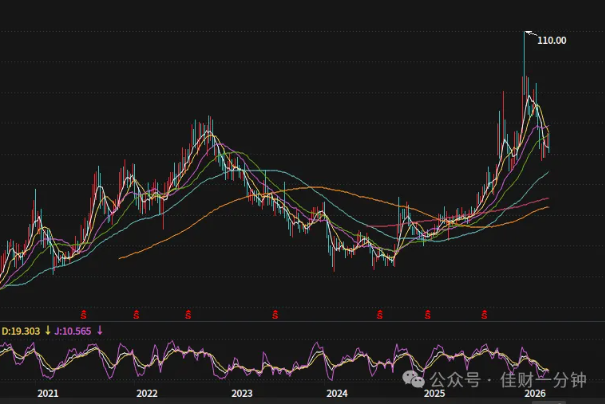Click the 公众号 text in the watermark

(x=456, y=380)
